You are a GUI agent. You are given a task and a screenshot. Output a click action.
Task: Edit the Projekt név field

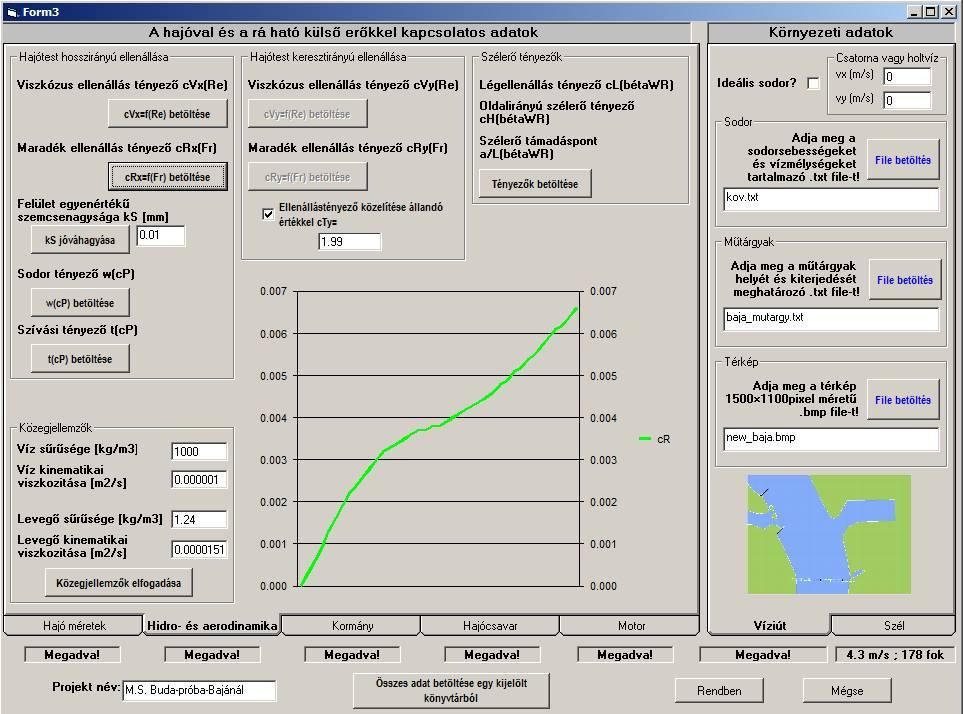click(x=199, y=690)
